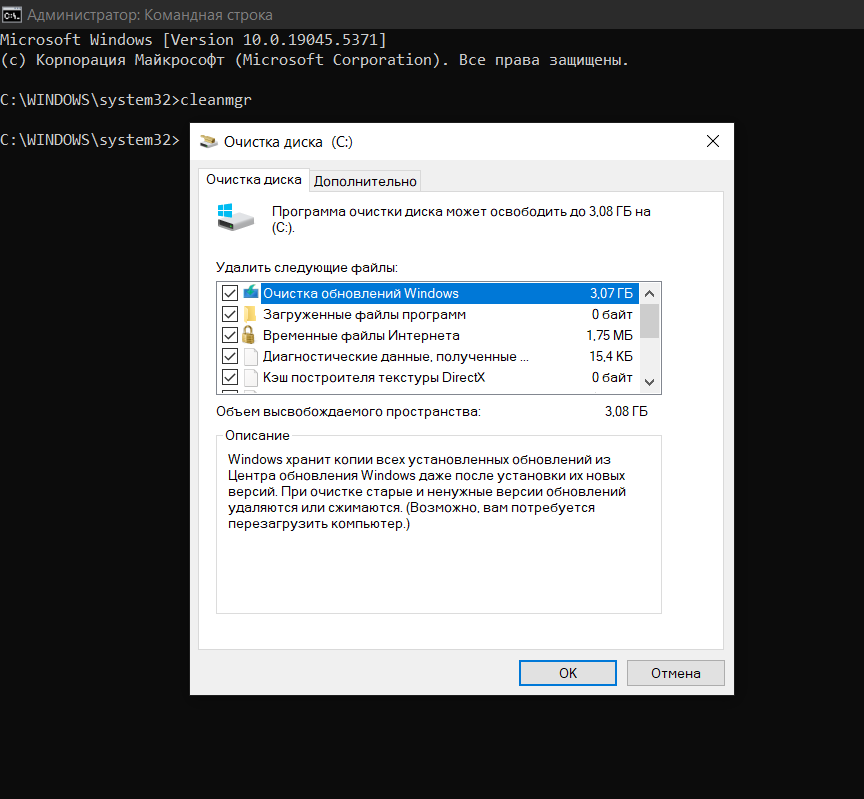
Task: Close the Очистка диска dialog
Action: 712,142
